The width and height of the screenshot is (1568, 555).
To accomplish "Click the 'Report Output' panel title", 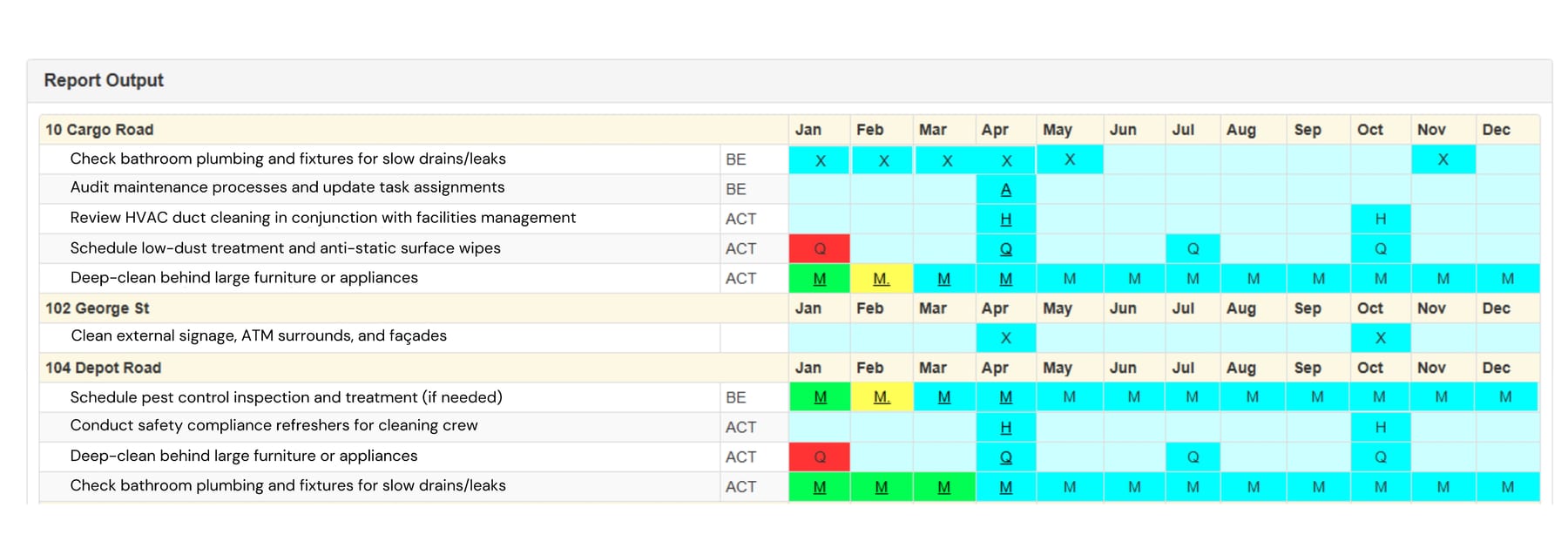I will [104, 80].
